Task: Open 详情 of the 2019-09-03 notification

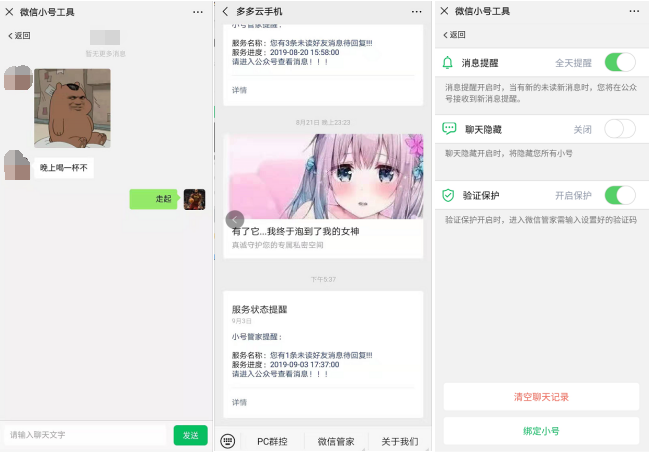Action: (x=239, y=402)
